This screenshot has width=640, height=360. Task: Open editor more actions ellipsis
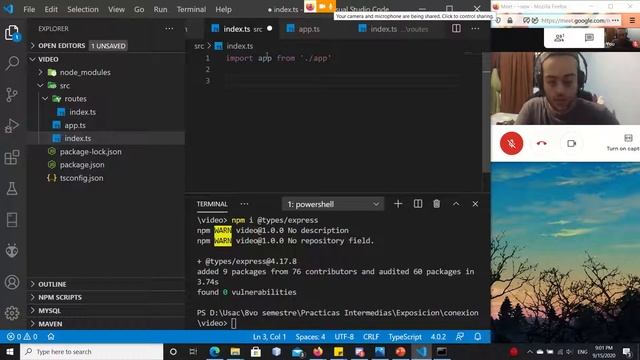[x=476, y=29]
